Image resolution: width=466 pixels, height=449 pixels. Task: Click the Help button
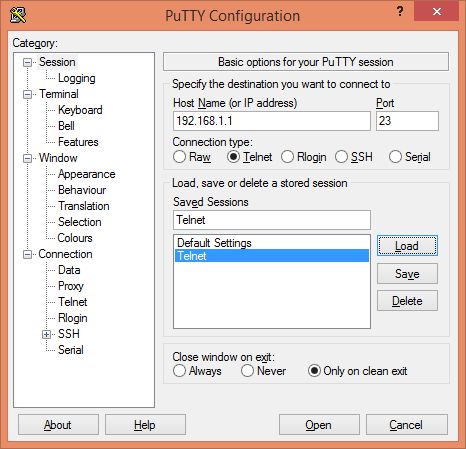click(x=145, y=425)
